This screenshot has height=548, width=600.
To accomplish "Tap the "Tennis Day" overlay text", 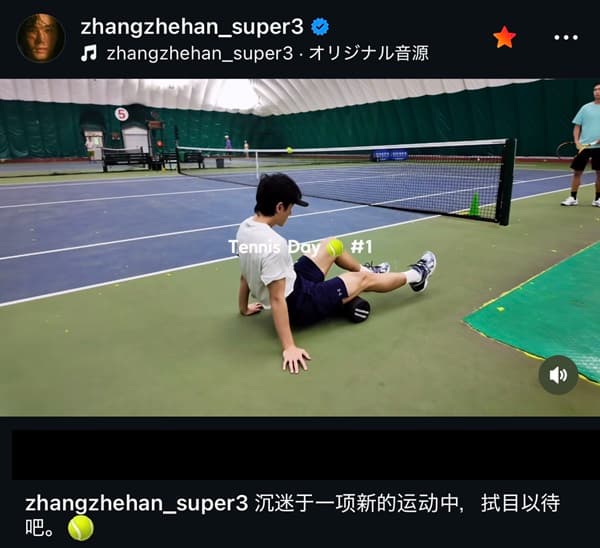I will point(274,247).
